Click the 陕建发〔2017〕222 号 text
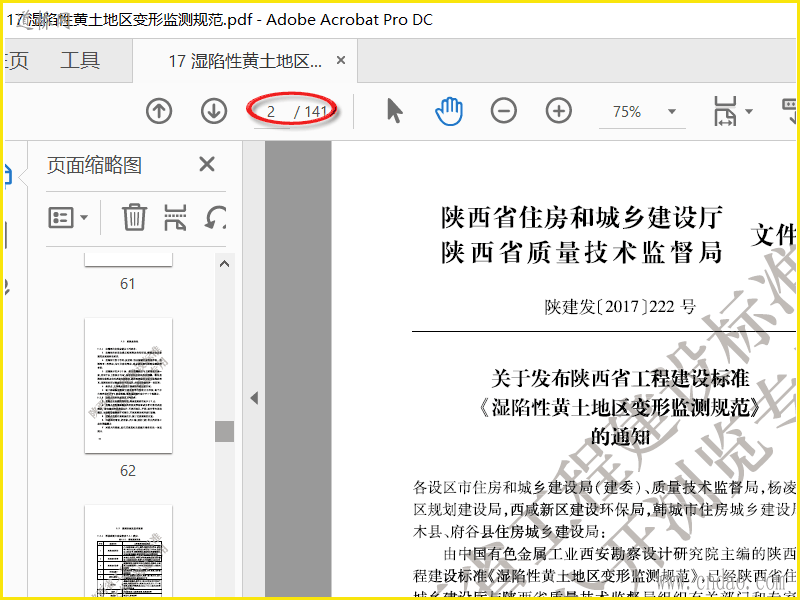This screenshot has width=800, height=600. pos(619,307)
